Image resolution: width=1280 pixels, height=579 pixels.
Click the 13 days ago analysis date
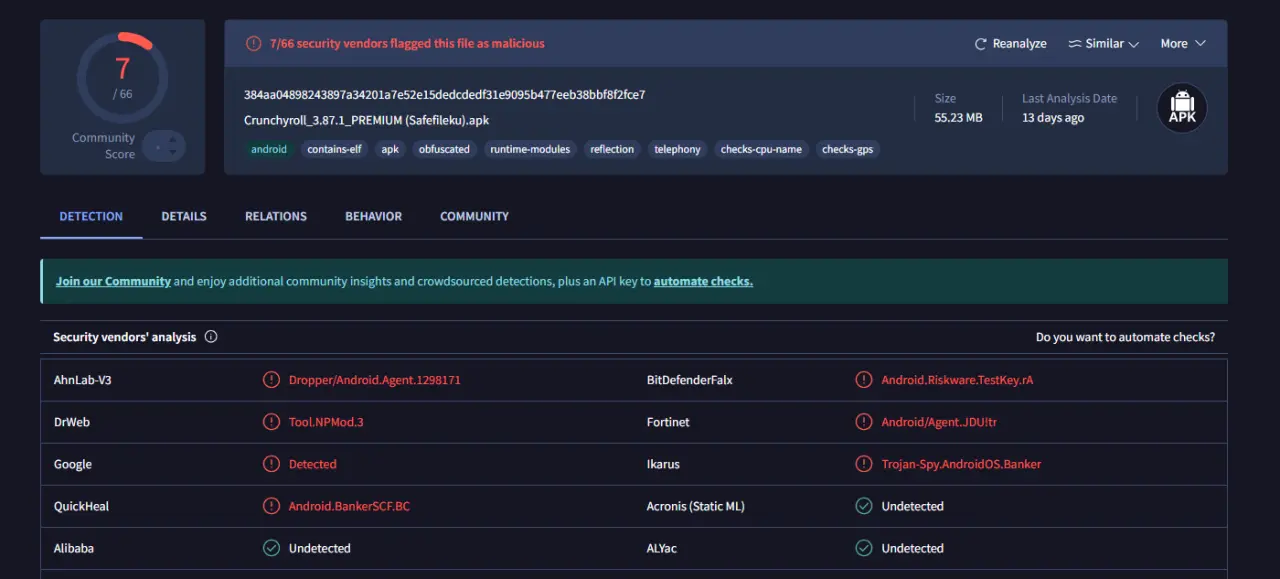[1053, 118]
